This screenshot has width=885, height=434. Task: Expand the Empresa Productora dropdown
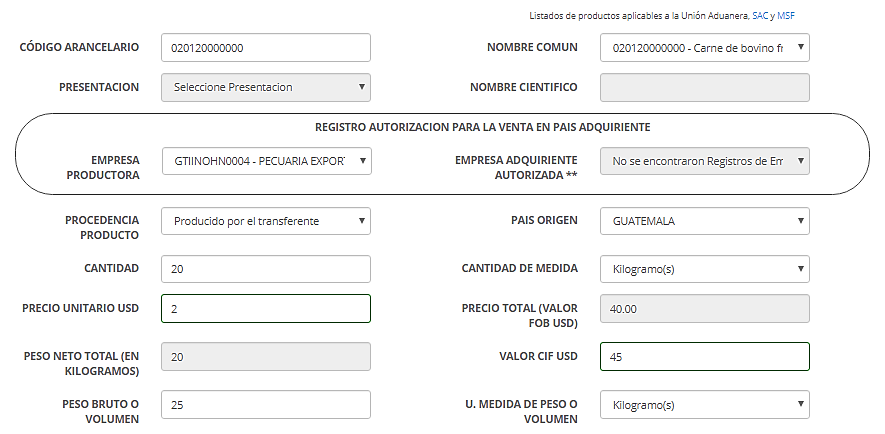coord(267,161)
